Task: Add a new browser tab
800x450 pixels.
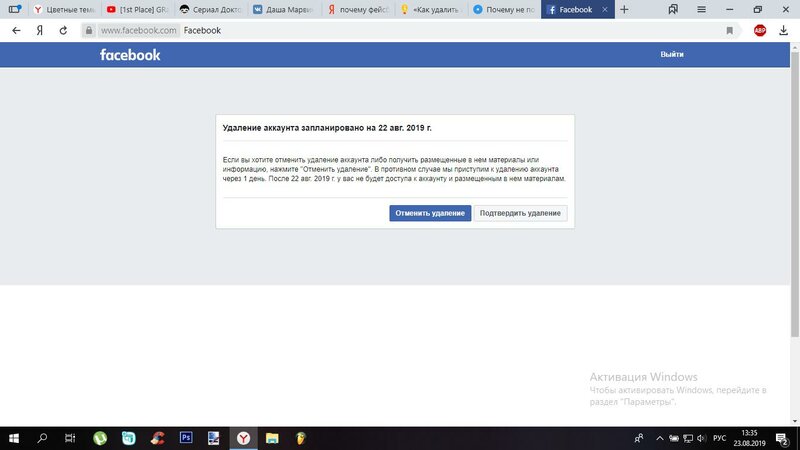Action: (624, 9)
